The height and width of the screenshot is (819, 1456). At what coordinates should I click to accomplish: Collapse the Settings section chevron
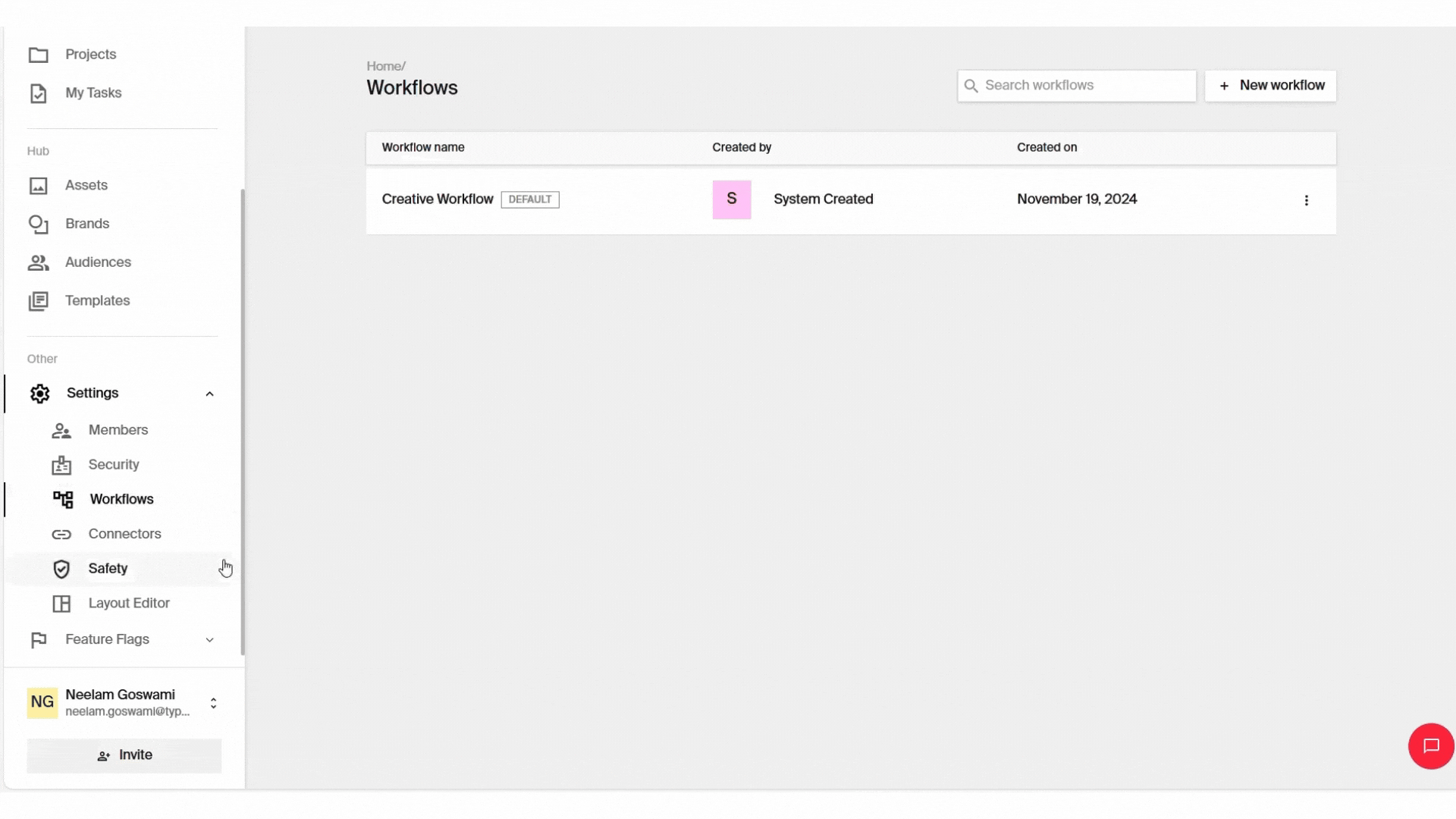coord(210,394)
